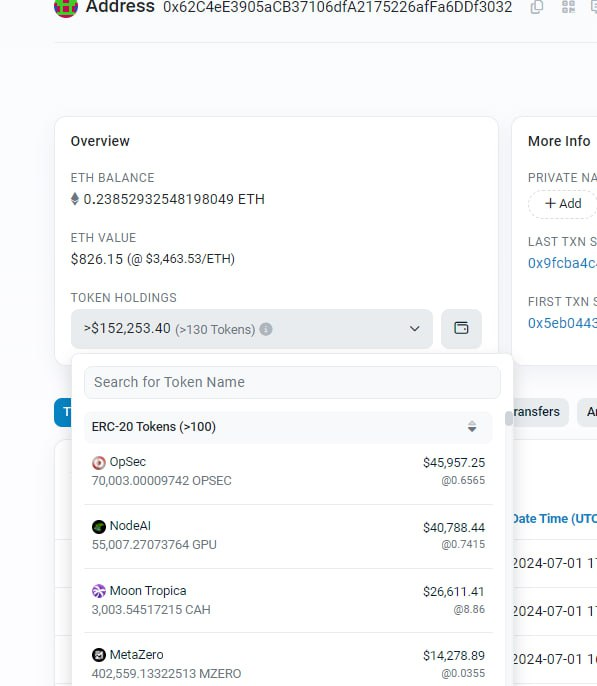Click the Moon Tropica price @8.86

(x=469, y=609)
